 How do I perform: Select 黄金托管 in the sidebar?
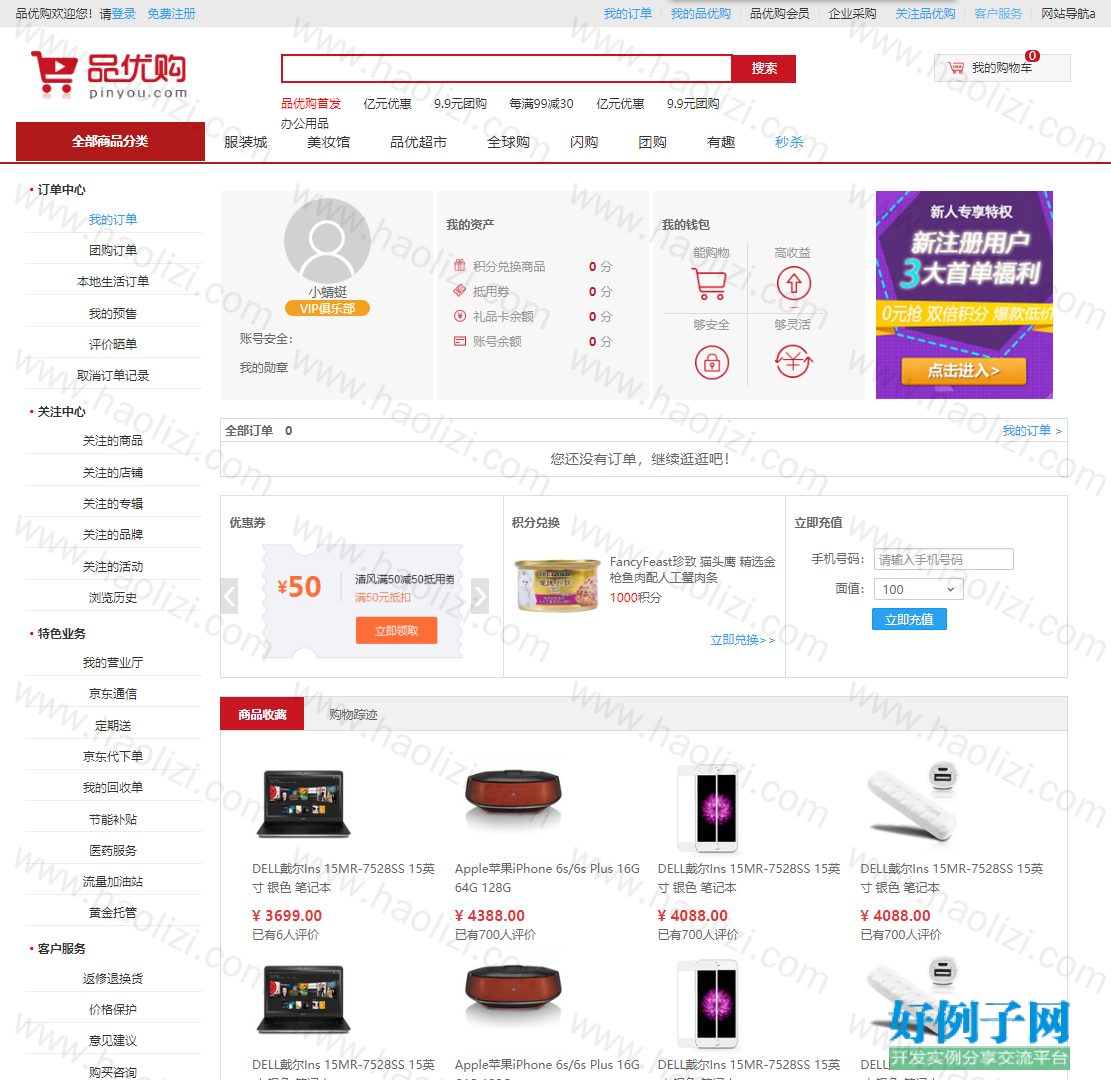click(x=113, y=913)
